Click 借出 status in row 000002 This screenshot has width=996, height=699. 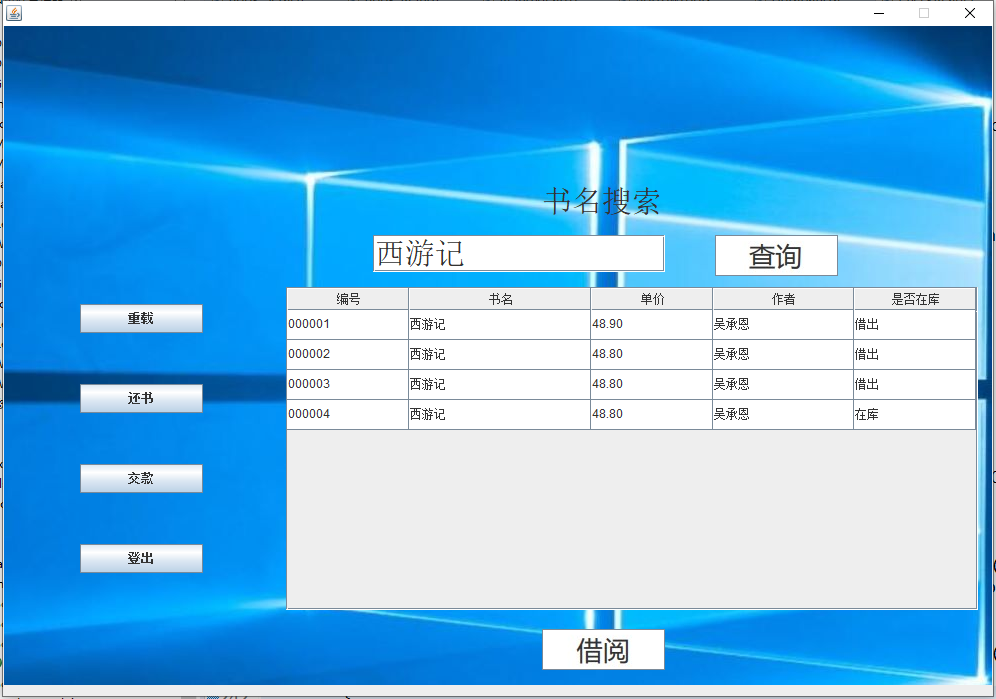(915, 354)
